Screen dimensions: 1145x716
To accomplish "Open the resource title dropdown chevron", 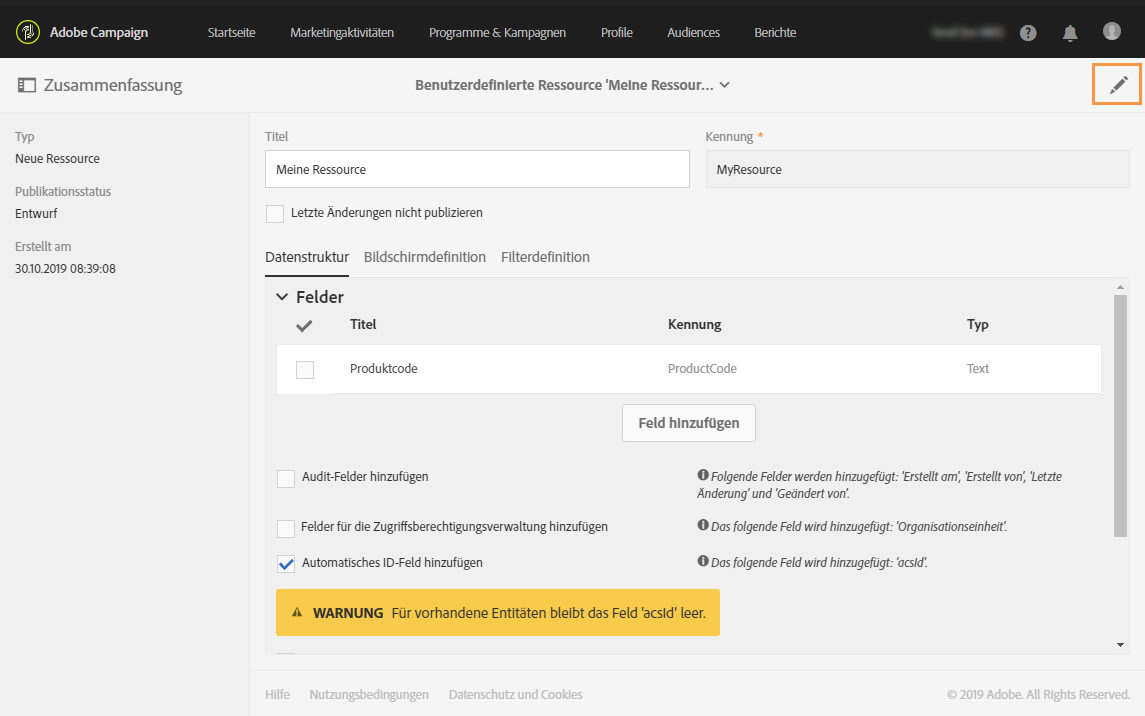I will point(725,86).
